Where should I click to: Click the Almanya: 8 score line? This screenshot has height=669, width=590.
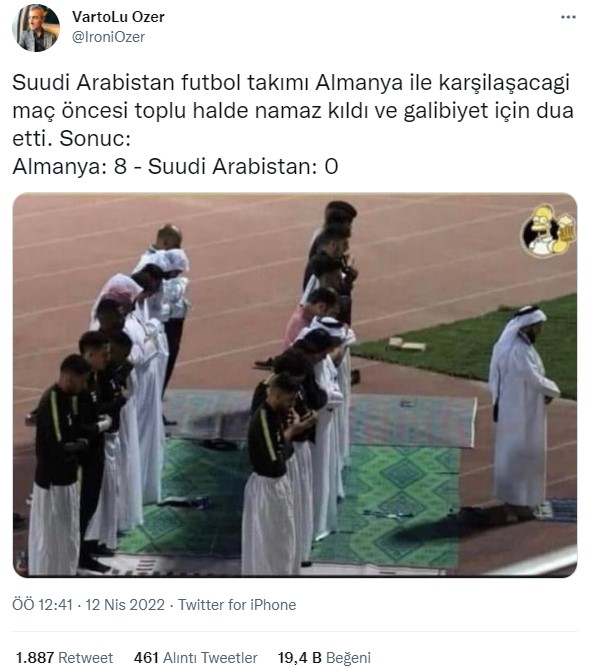175,166
